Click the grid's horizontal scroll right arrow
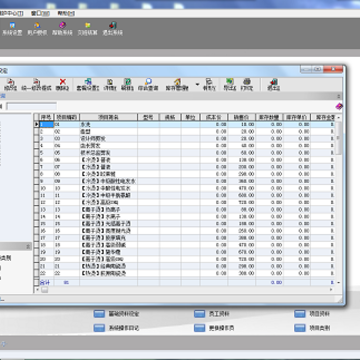Image resolution: width=360 pixels, height=360 pixels. pos(331,290)
